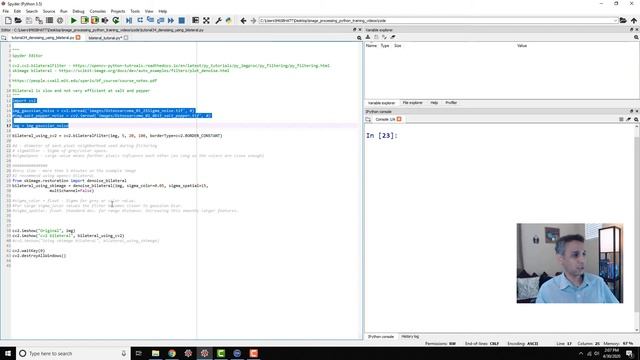Select the Help pane tab

[434, 103]
